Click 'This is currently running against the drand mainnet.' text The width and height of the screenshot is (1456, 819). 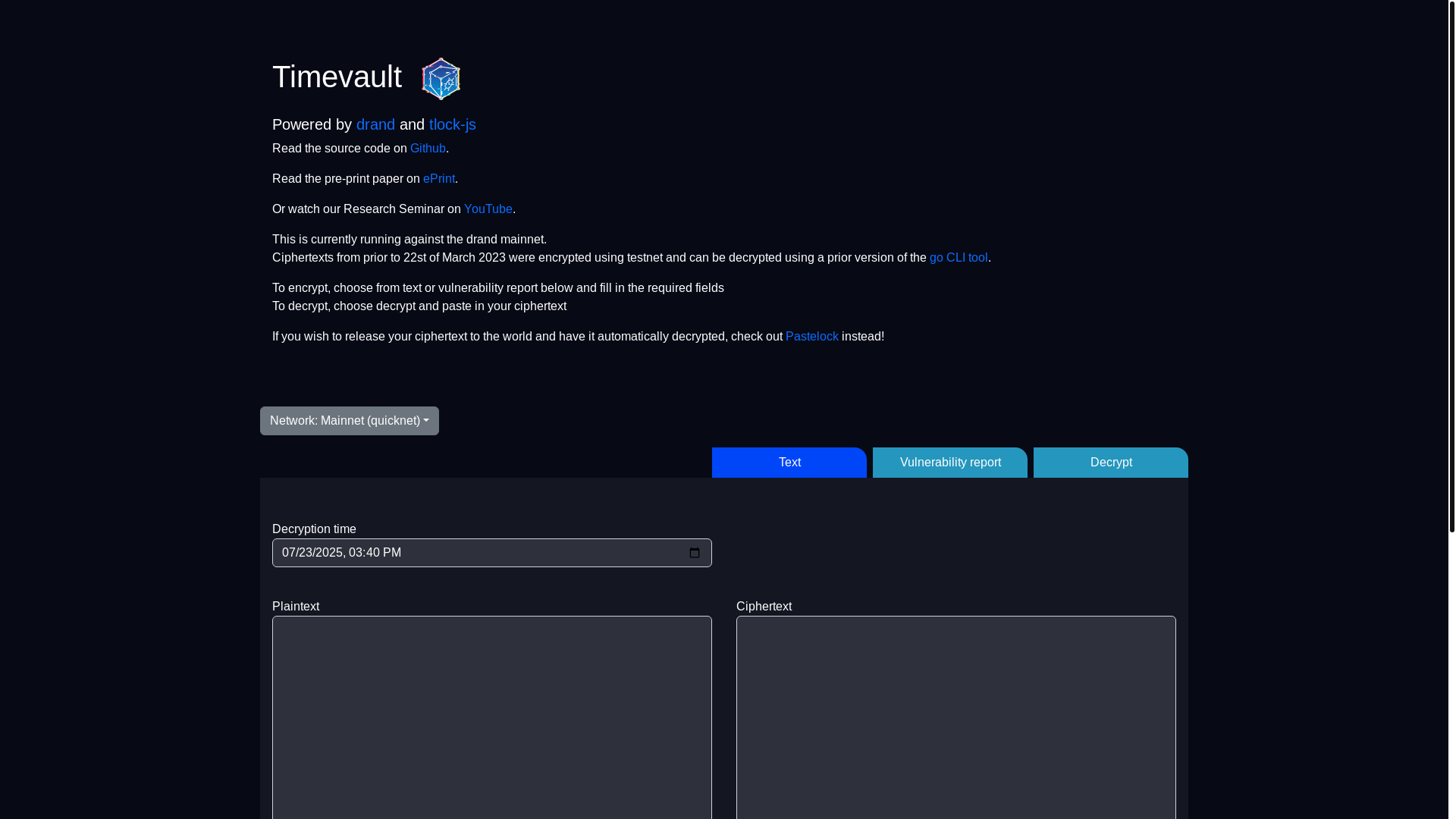(409, 240)
